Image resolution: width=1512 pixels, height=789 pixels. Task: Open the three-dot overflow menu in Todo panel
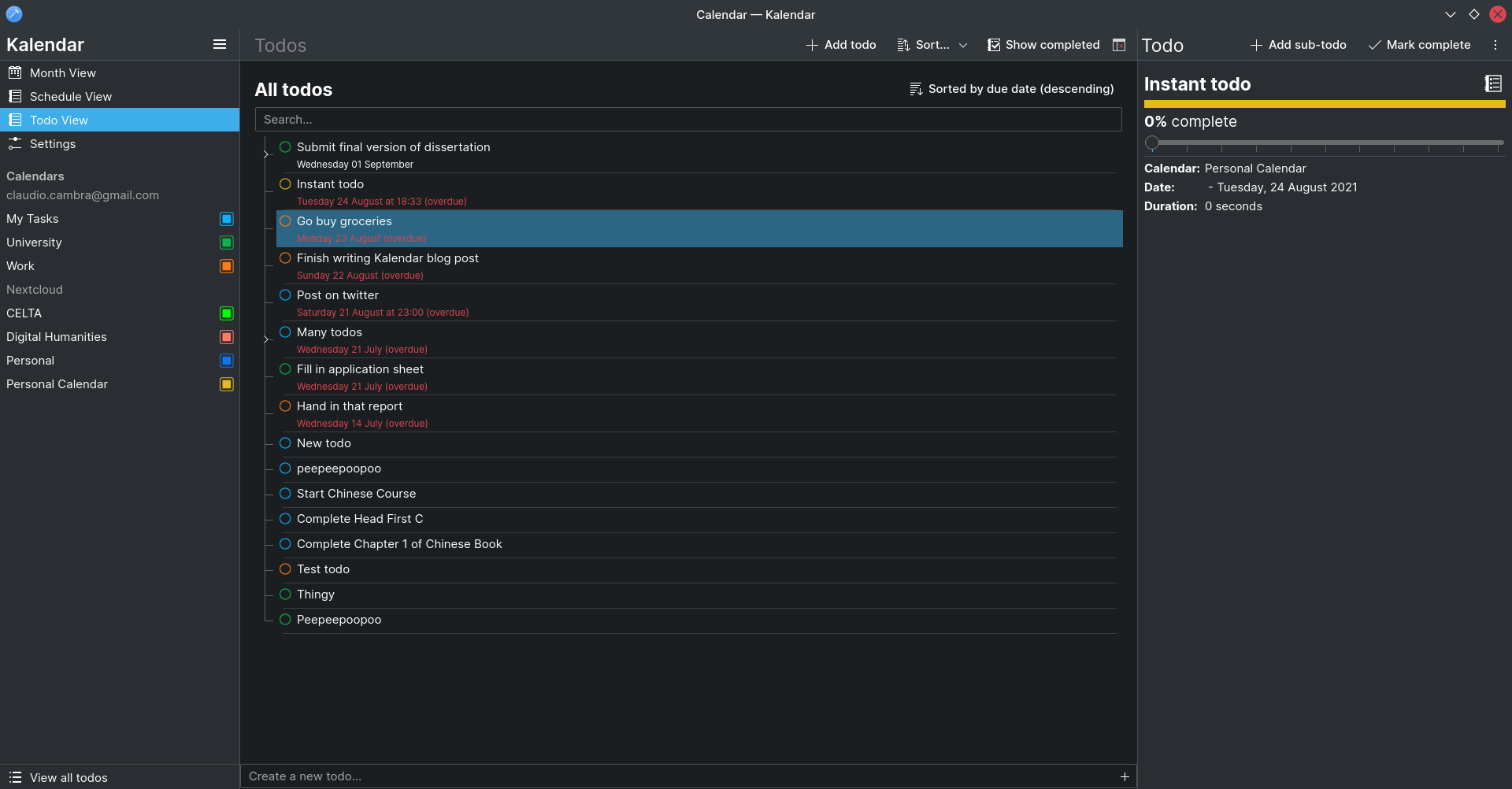(1495, 45)
